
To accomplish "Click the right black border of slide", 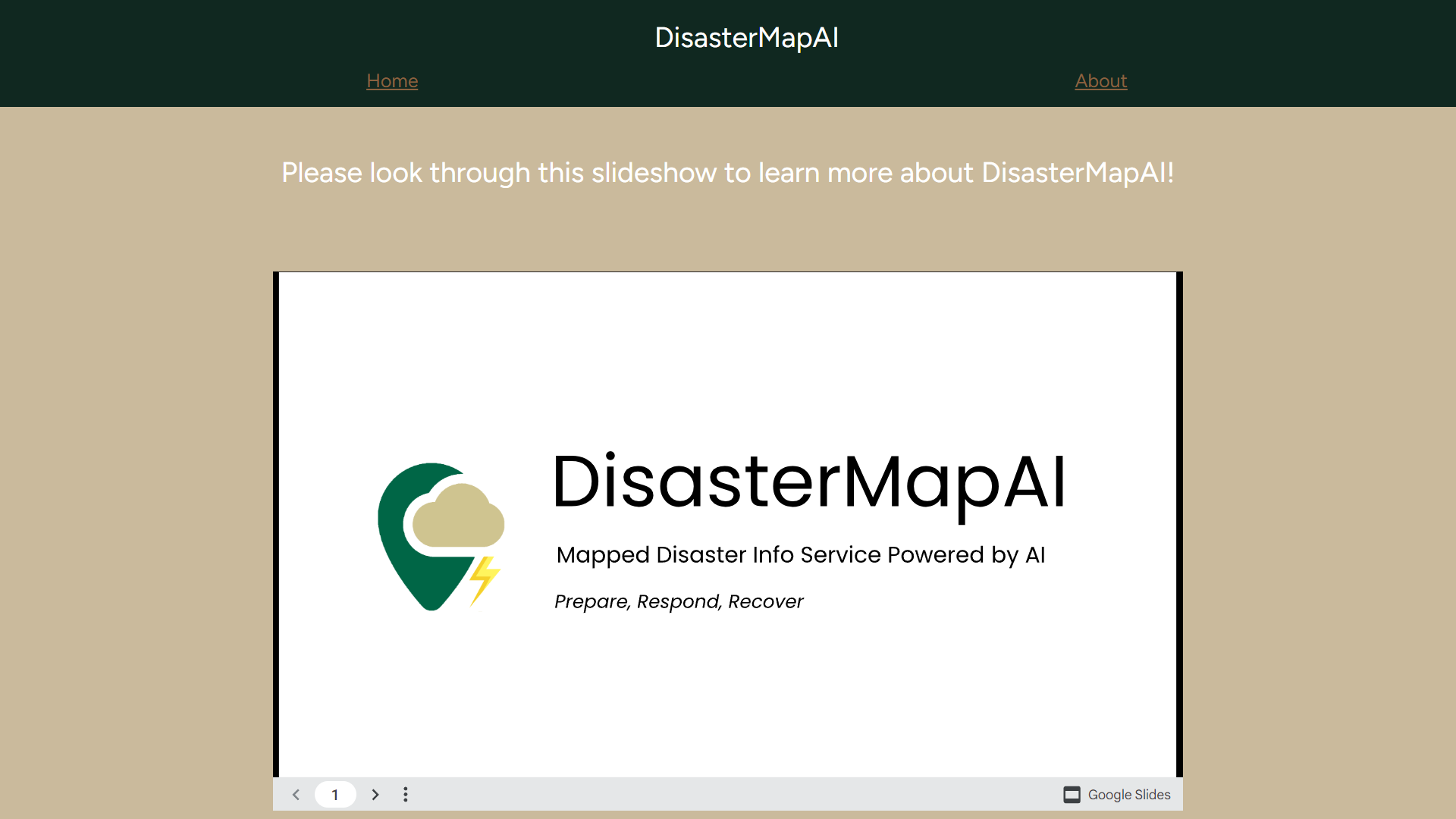I will click(1179, 523).
